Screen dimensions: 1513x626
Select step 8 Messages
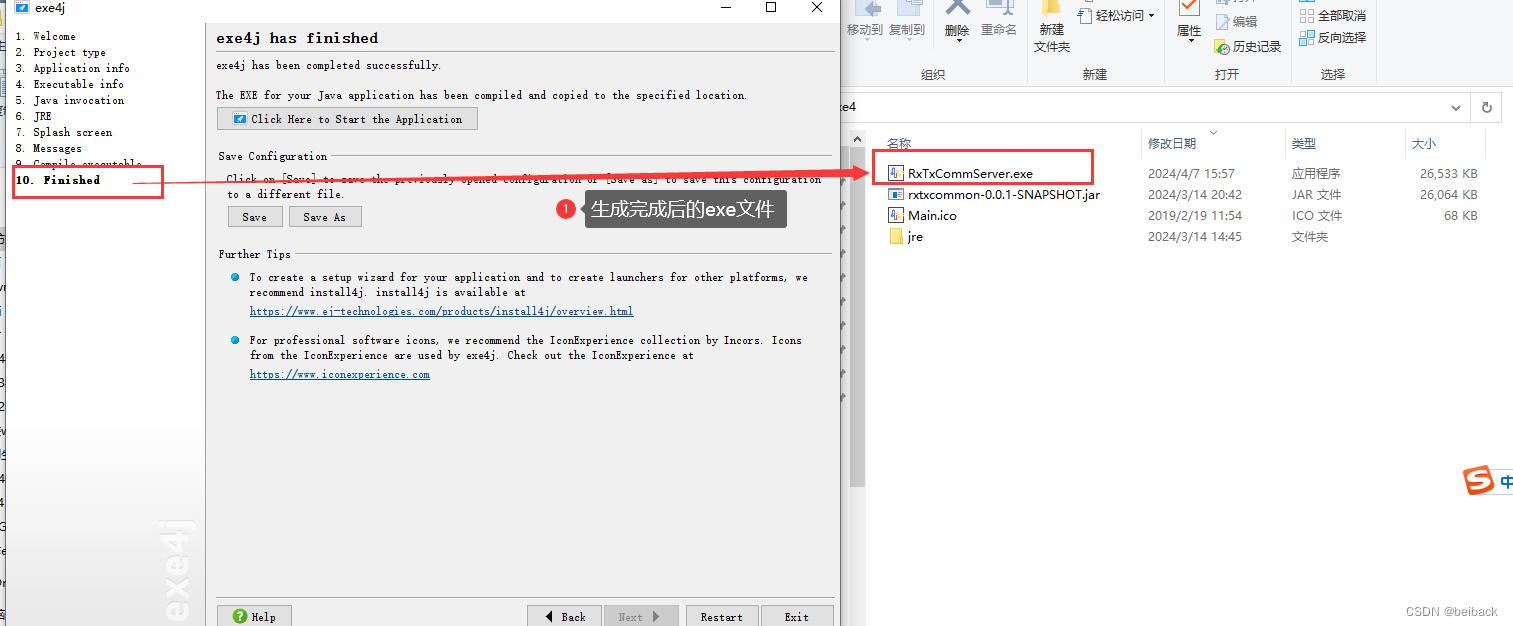[x=48, y=148]
